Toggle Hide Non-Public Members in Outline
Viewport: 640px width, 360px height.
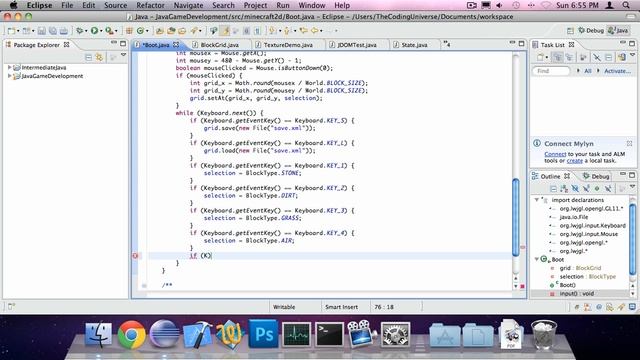tap(597, 189)
